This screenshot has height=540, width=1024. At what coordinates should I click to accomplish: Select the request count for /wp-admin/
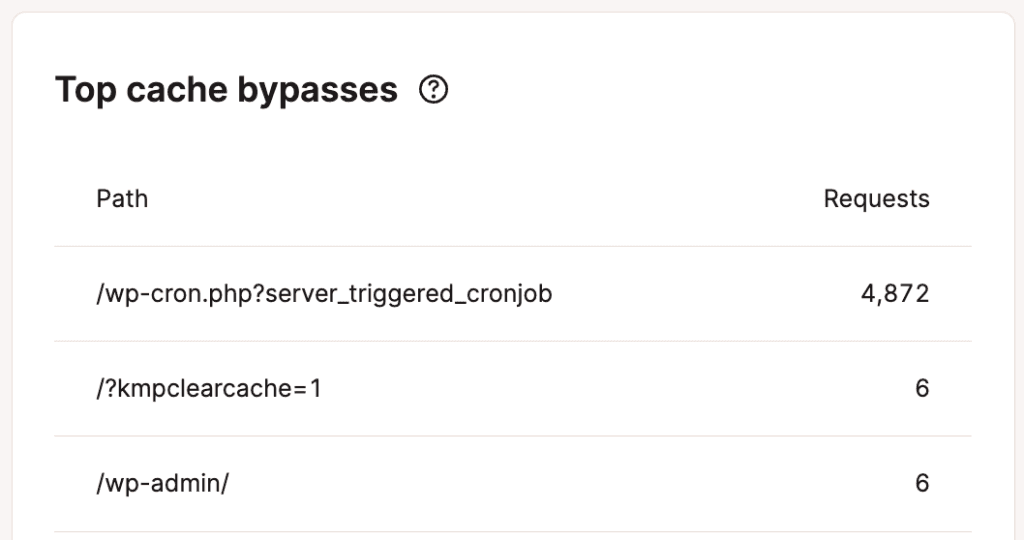pos(922,483)
